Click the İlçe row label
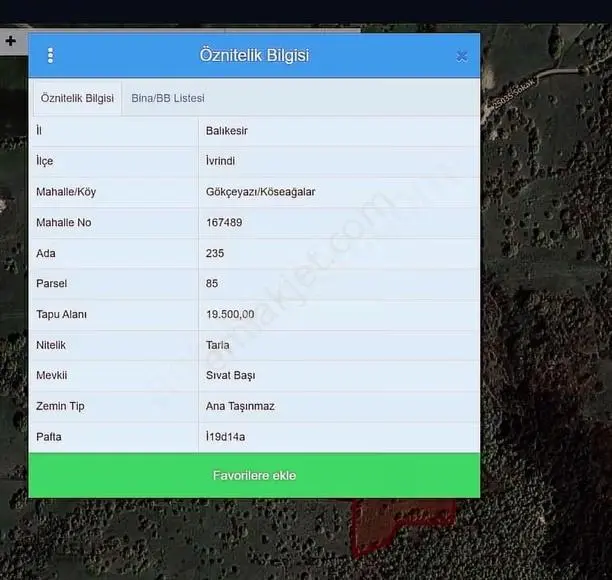Screen dimensions: 612x580 (x=44, y=161)
